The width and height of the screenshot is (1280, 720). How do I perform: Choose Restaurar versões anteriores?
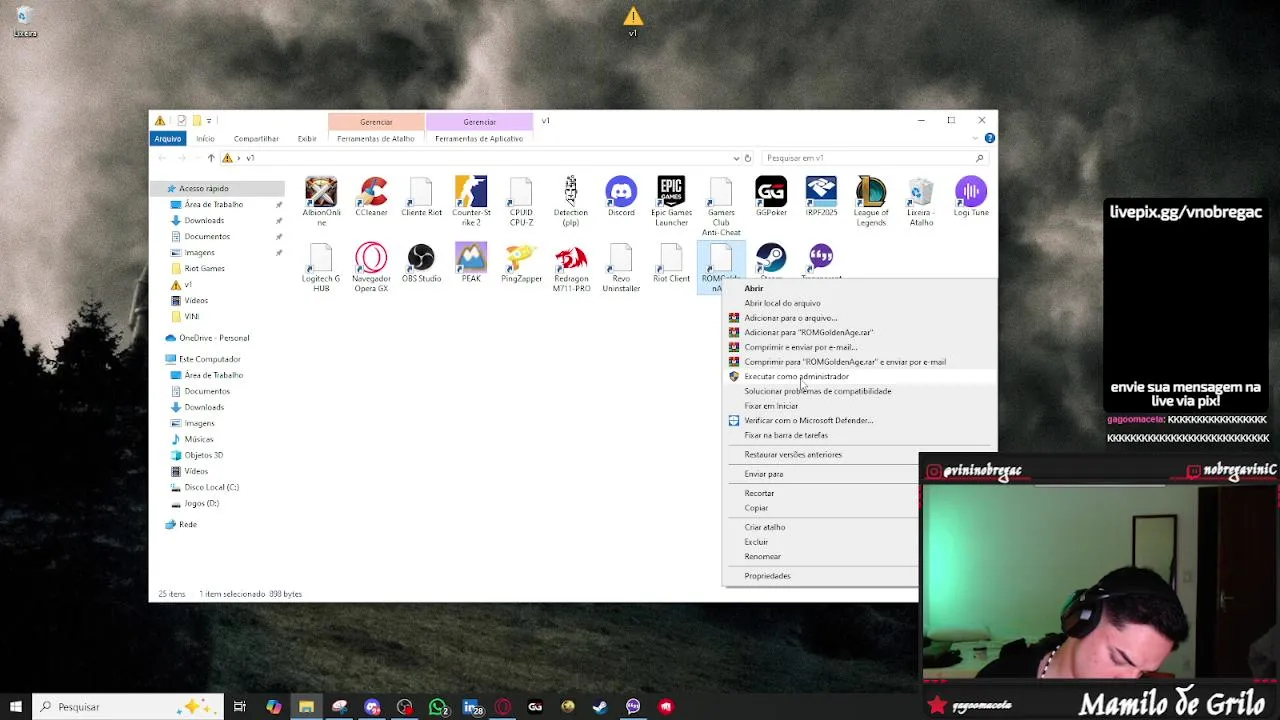(x=793, y=454)
